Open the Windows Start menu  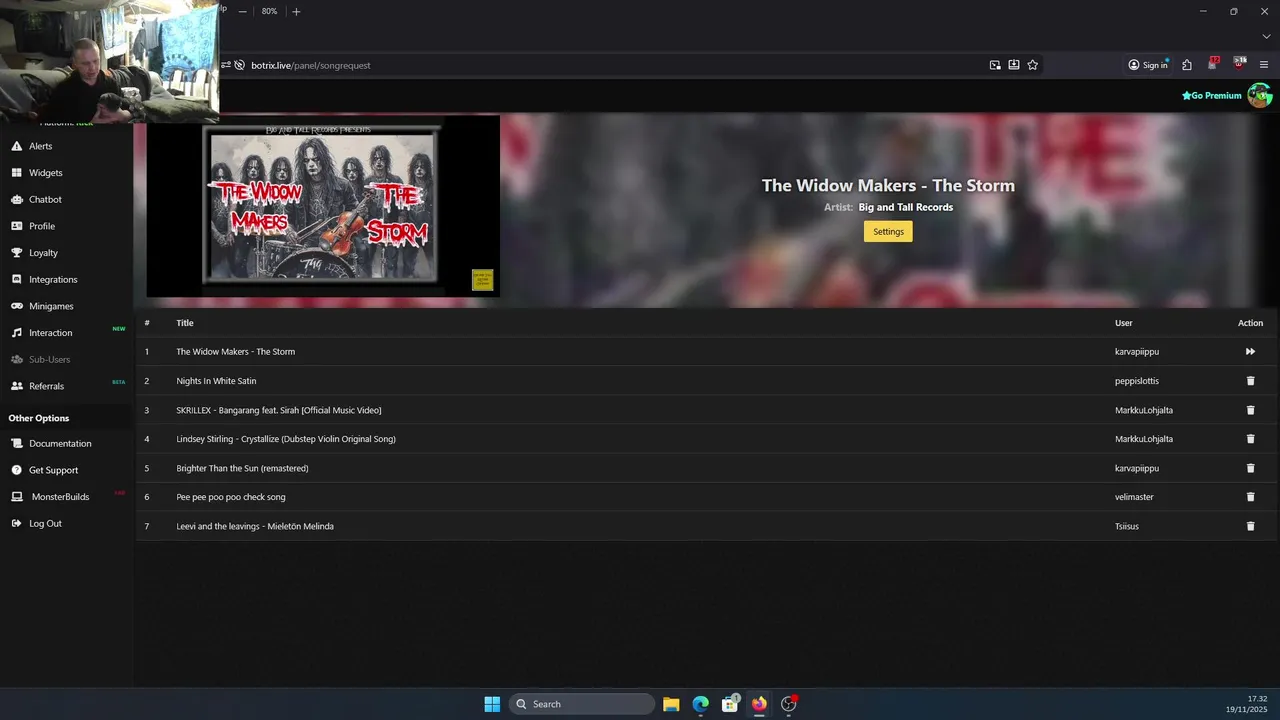click(x=492, y=704)
